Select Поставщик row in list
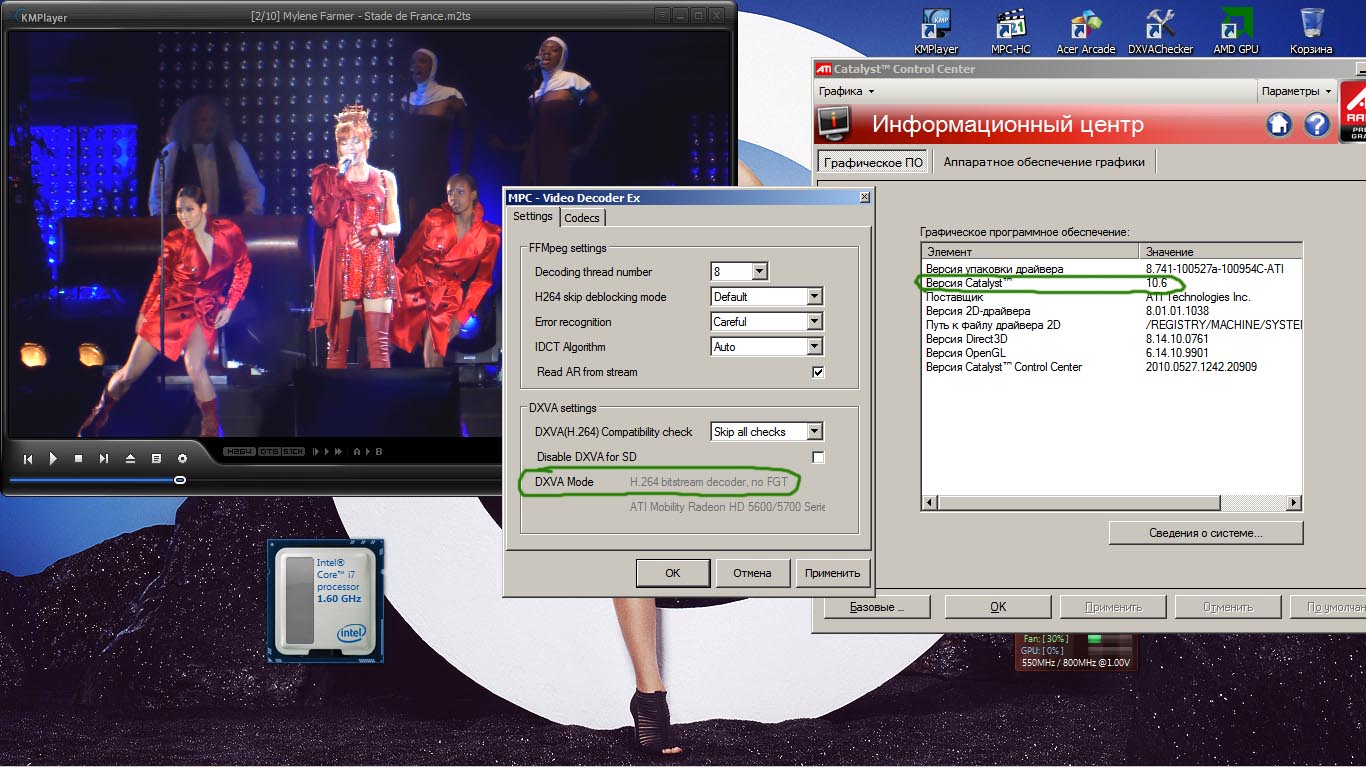 pos(1112,297)
